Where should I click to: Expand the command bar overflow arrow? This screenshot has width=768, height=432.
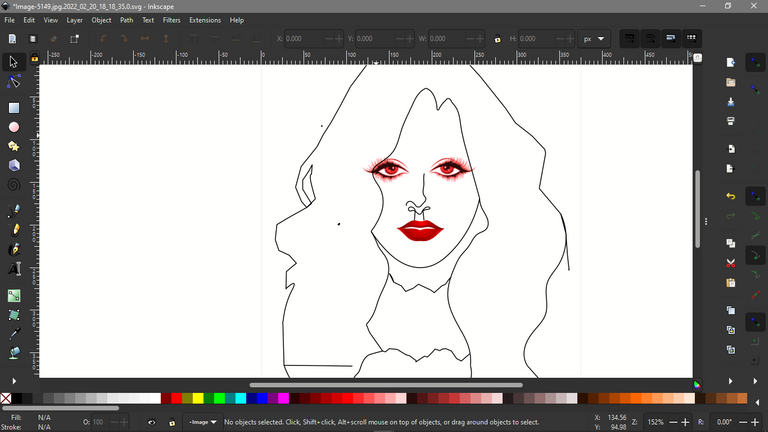click(730, 381)
